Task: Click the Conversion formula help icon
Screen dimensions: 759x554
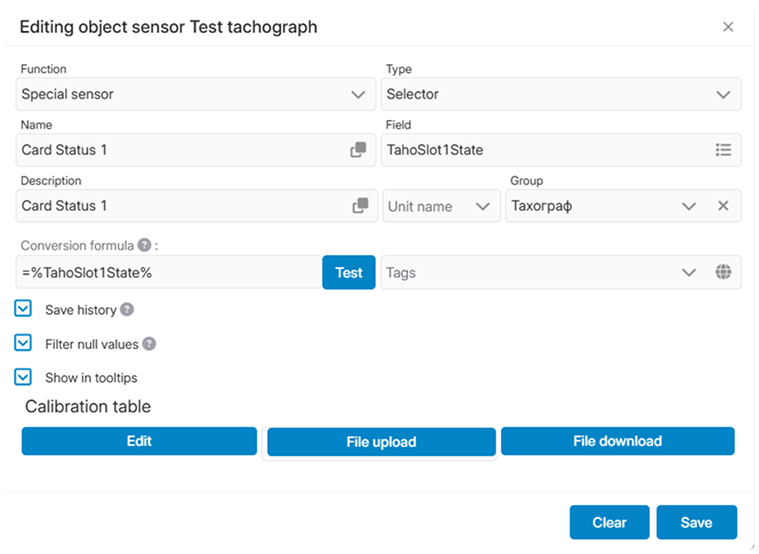Action: tap(144, 245)
